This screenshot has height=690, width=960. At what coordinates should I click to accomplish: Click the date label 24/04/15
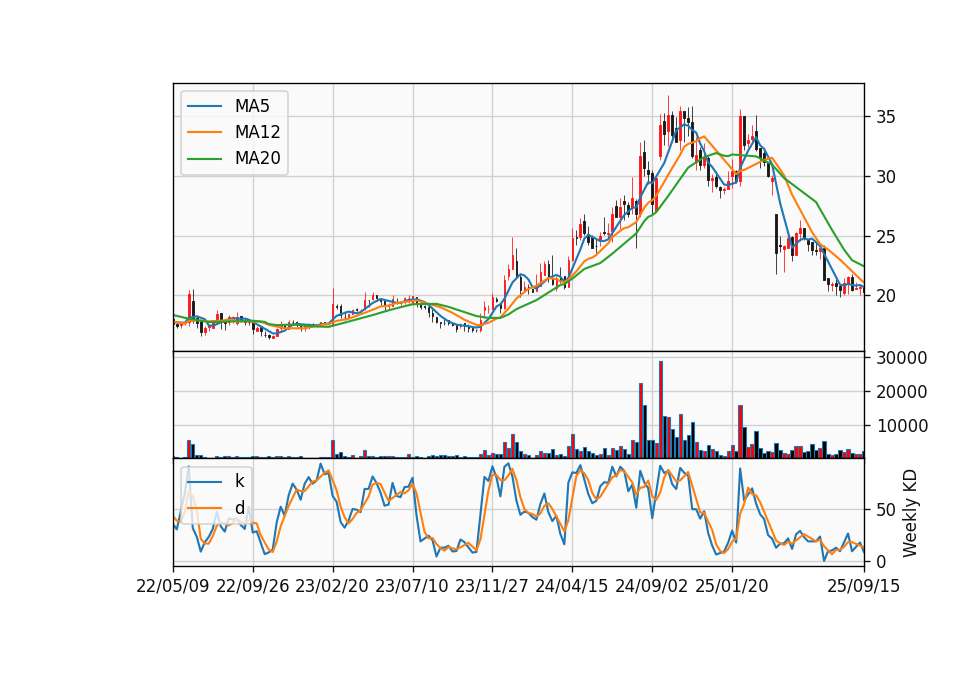572,586
